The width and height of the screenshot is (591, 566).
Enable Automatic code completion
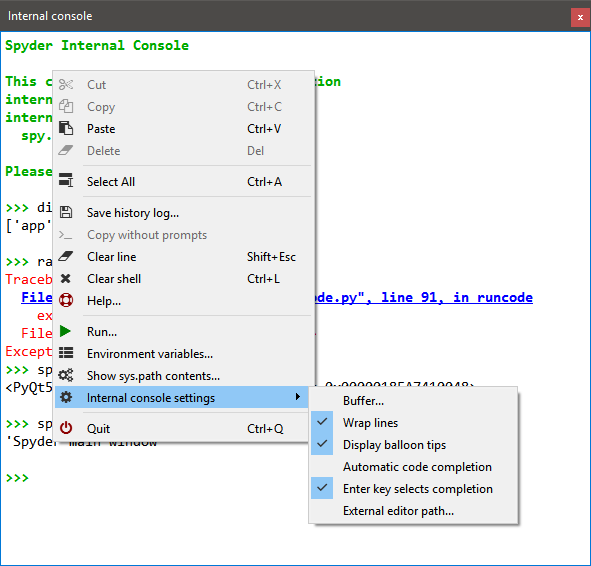413,467
